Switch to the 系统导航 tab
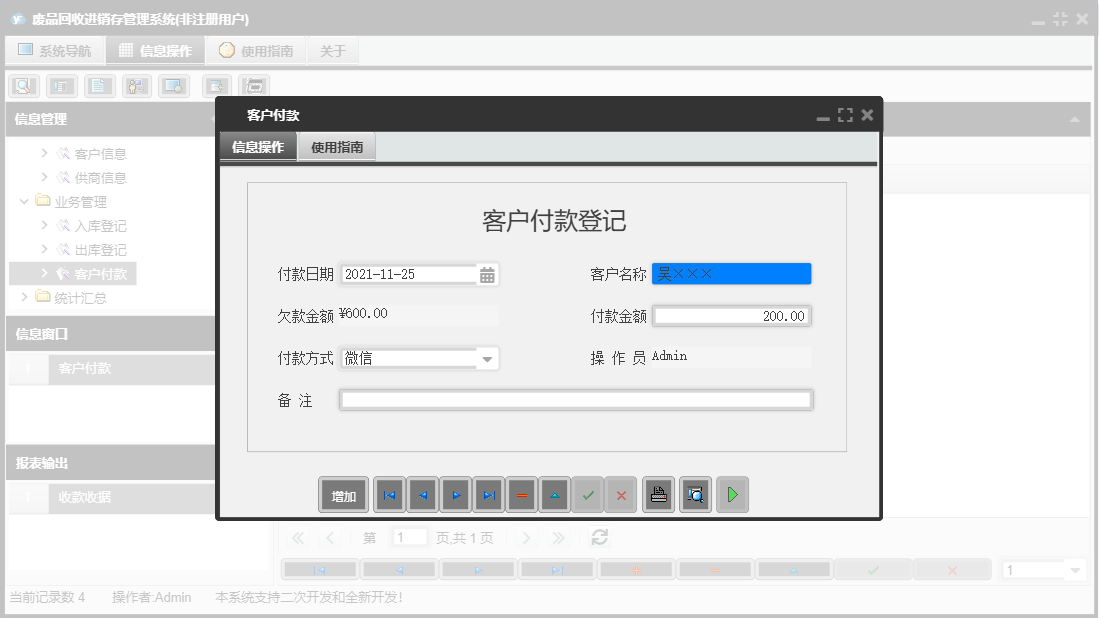Screen dimensions: 1099x618 click(55, 49)
